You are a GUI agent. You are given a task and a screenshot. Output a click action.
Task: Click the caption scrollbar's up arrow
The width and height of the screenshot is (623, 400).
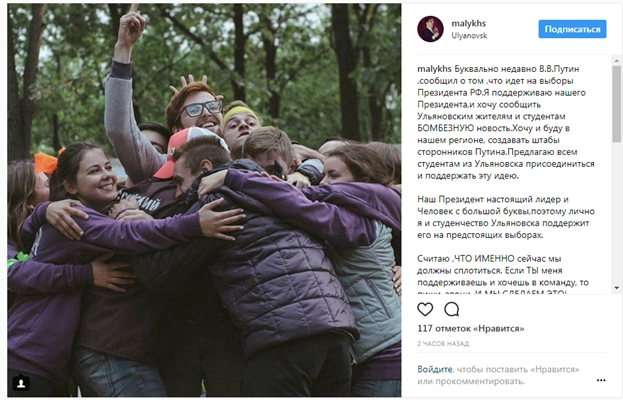click(x=616, y=61)
